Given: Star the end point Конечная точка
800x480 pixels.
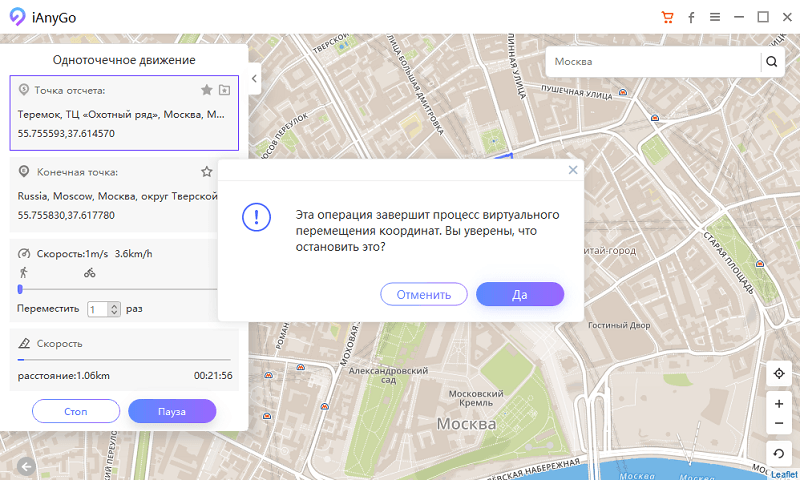Looking at the screenshot, I should coord(206,172).
